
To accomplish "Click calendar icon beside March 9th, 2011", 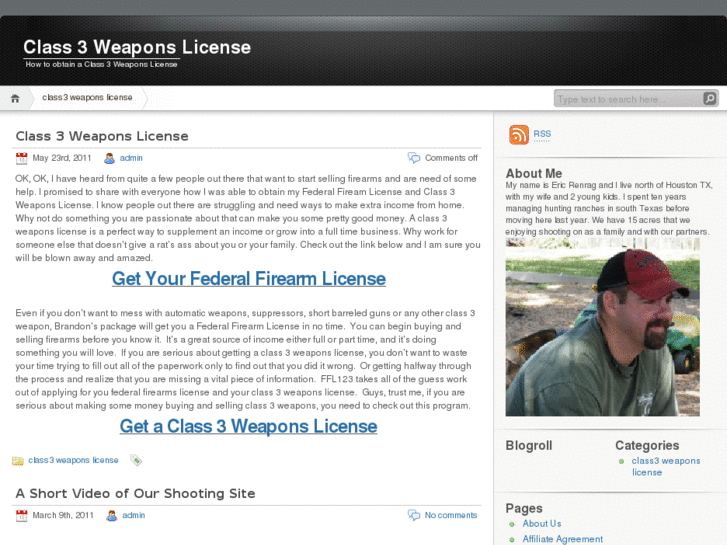I will (21, 515).
